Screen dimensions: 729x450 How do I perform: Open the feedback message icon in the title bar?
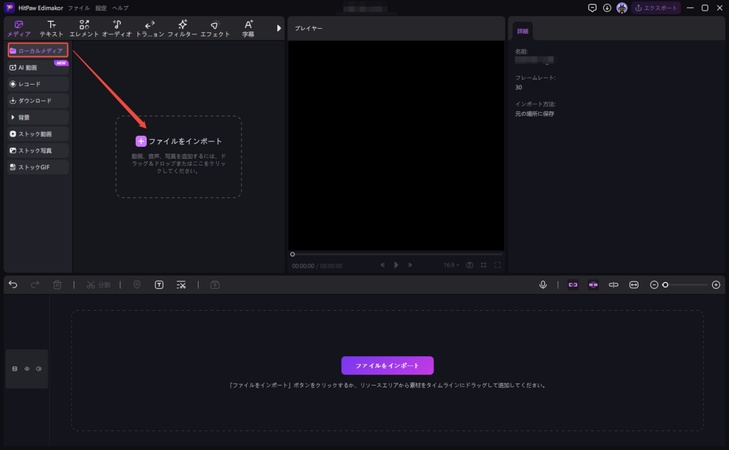592,8
